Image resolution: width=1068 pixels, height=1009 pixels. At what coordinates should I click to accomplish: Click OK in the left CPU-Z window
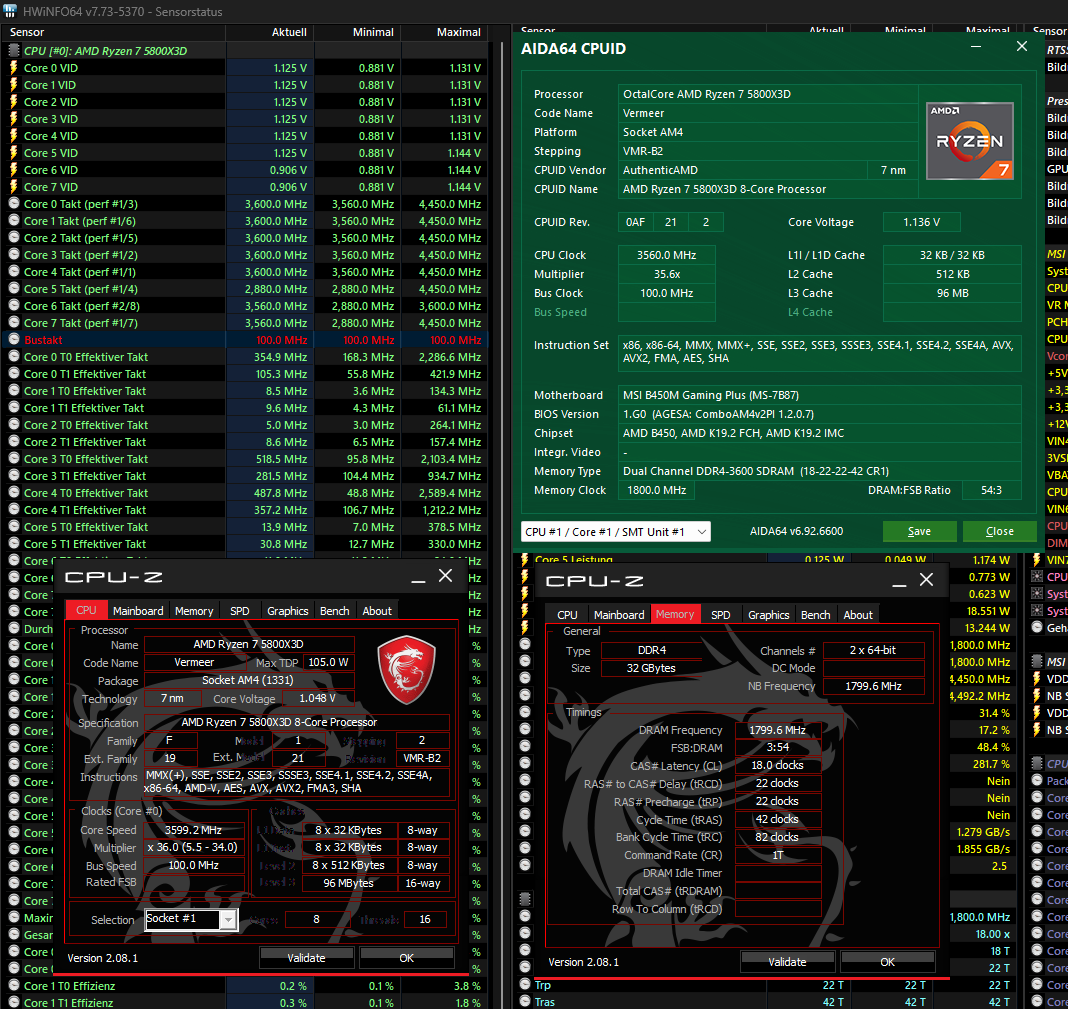click(407, 957)
